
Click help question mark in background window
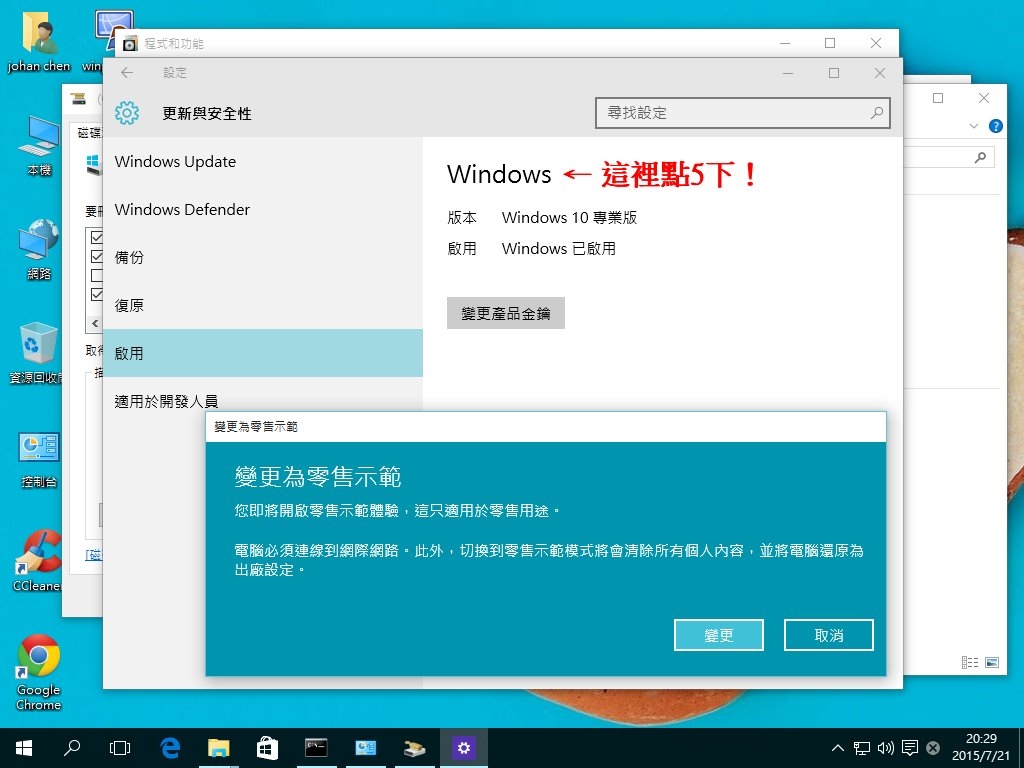point(995,126)
